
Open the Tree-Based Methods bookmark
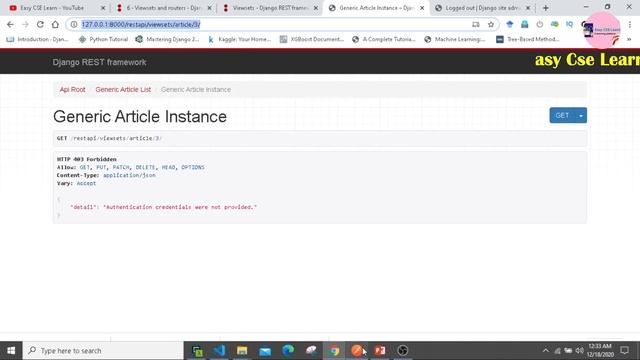pos(528,39)
